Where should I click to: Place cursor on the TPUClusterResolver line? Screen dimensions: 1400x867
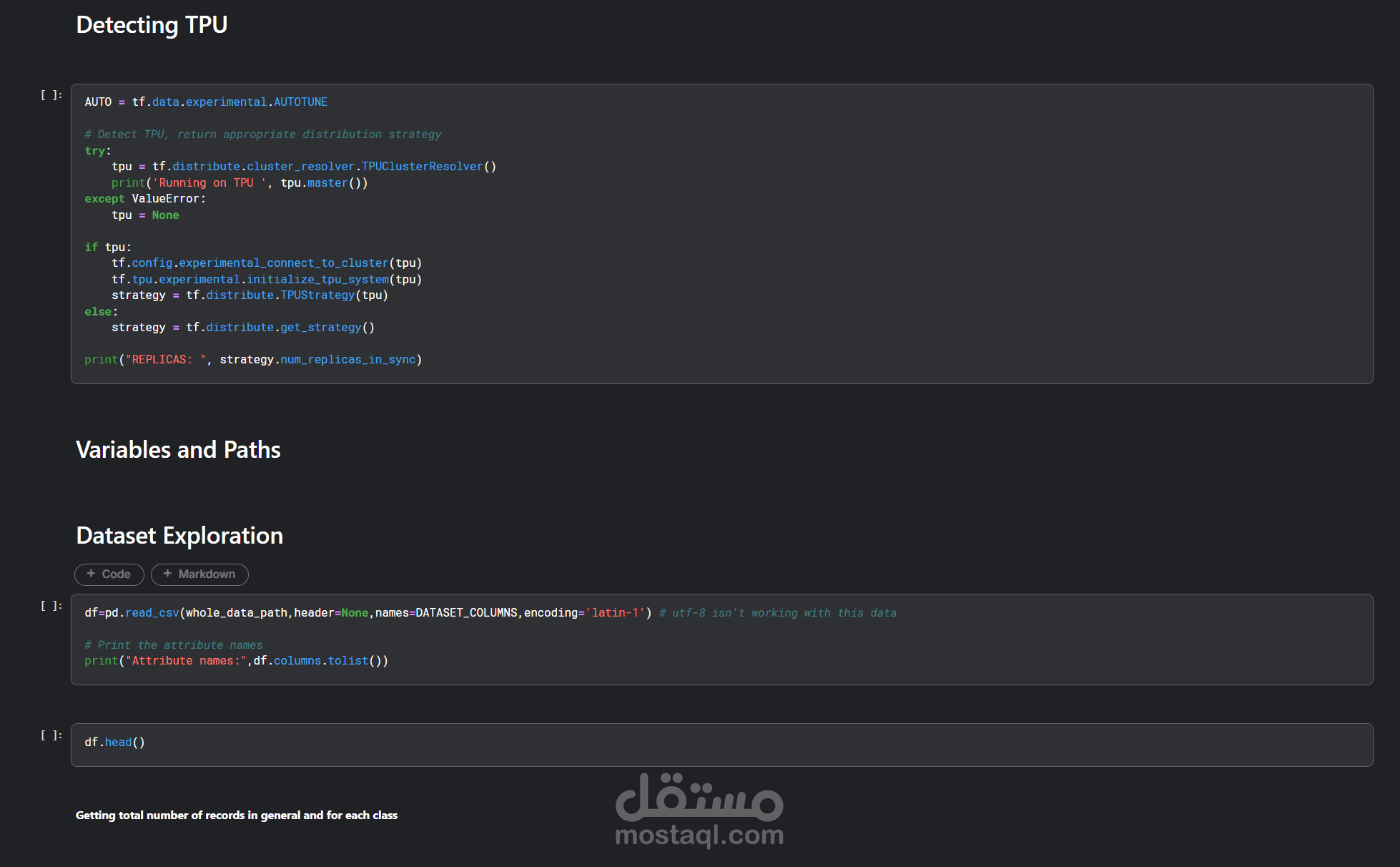point(303,167)
